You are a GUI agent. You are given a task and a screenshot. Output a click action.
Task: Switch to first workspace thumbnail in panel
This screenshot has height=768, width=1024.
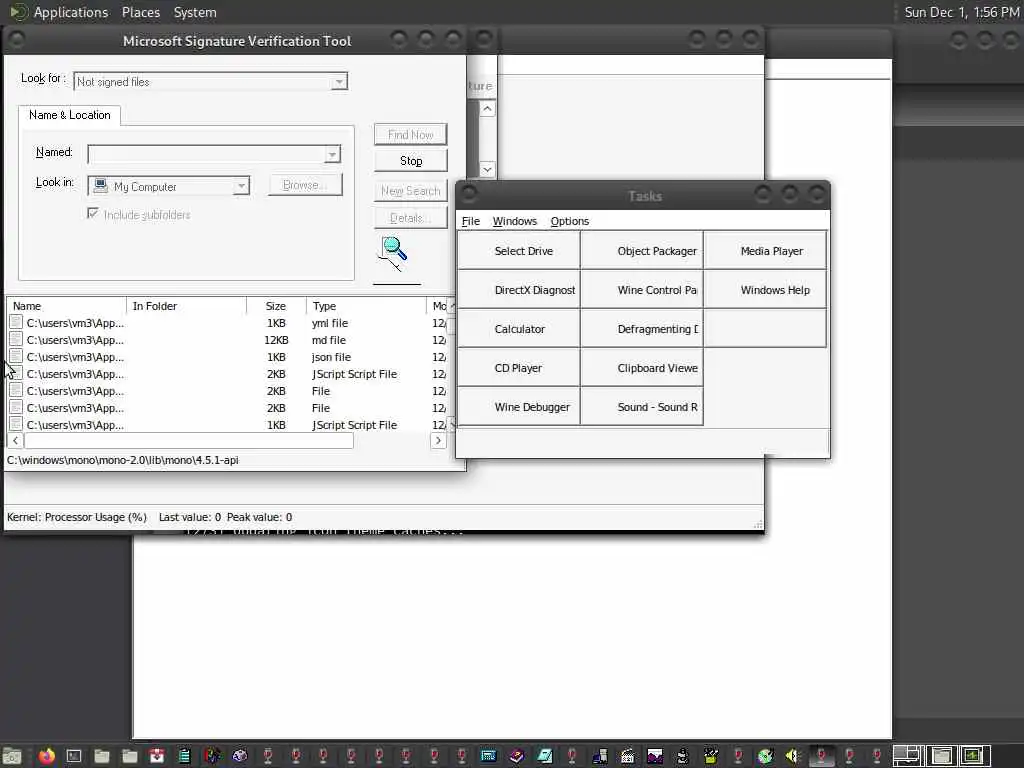coord(907,756)
